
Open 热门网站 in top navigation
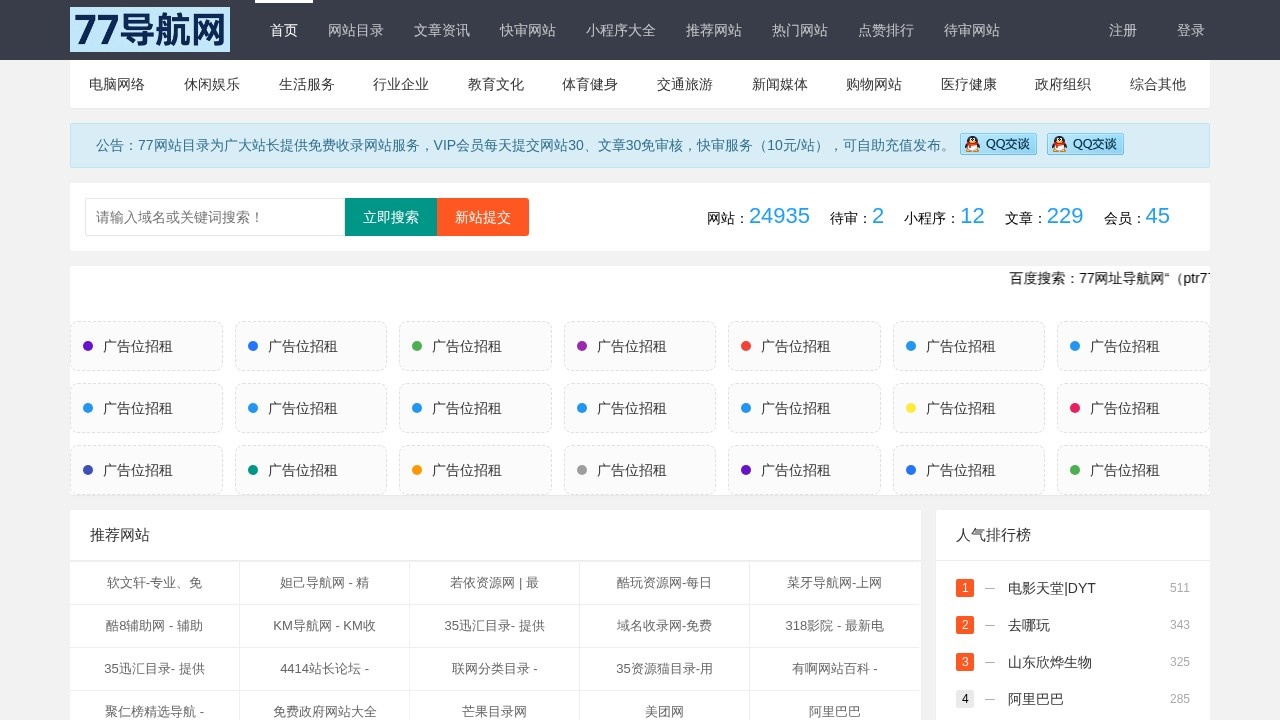[x=800, y=30]
